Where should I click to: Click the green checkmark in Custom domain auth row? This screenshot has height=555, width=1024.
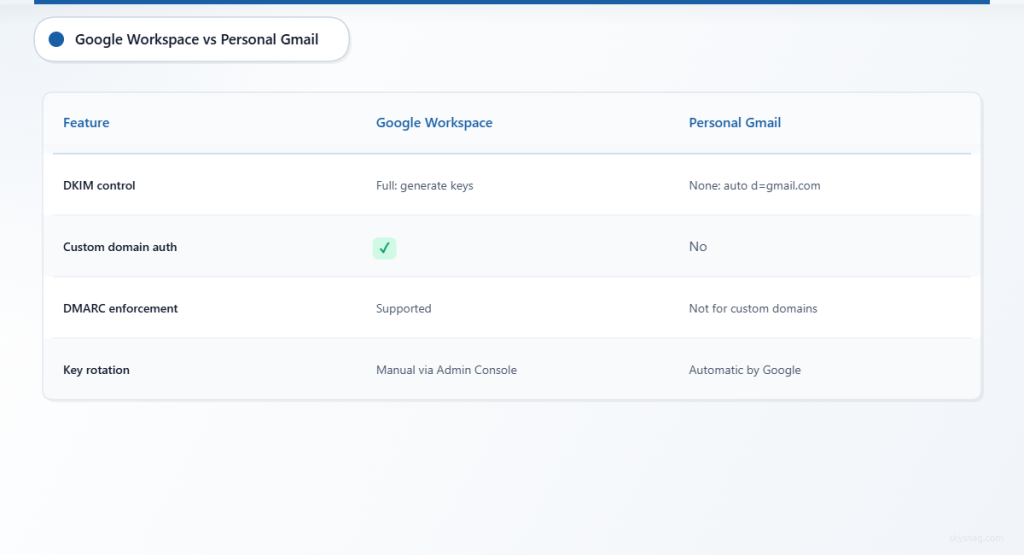point(384,248)
